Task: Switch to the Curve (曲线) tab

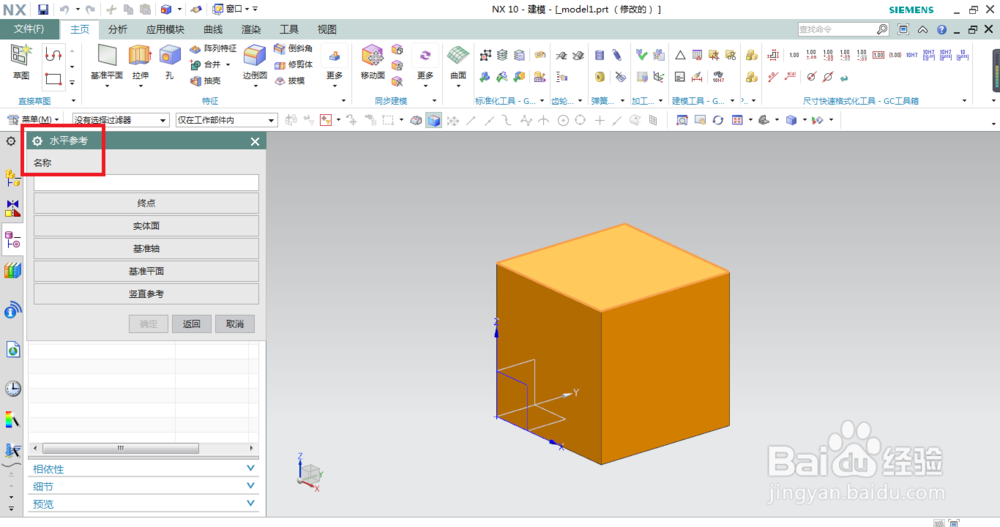Action: pyautogui.click(x=213, y=29)
